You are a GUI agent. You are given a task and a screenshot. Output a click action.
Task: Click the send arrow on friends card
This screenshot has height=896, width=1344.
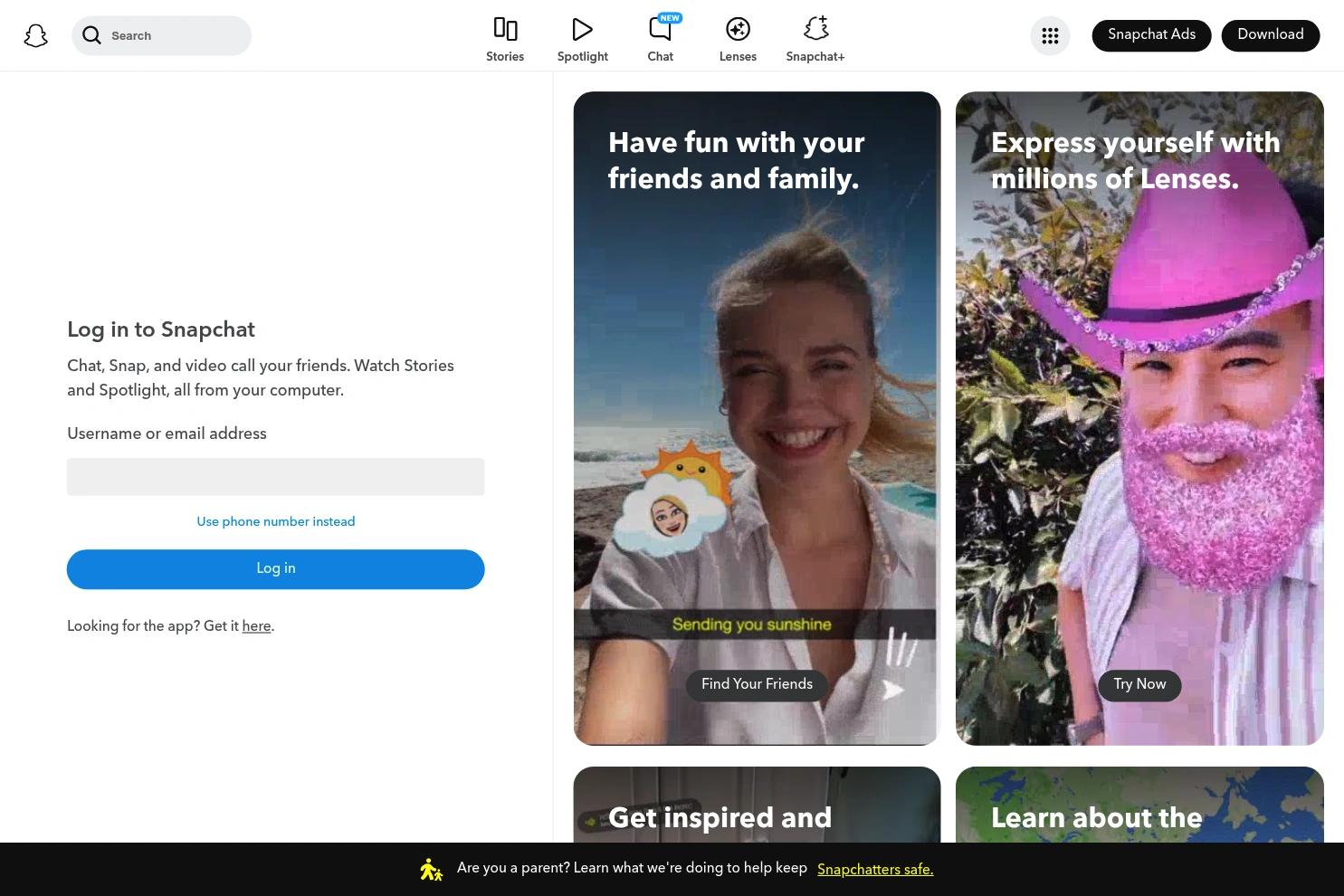[893, 690]
